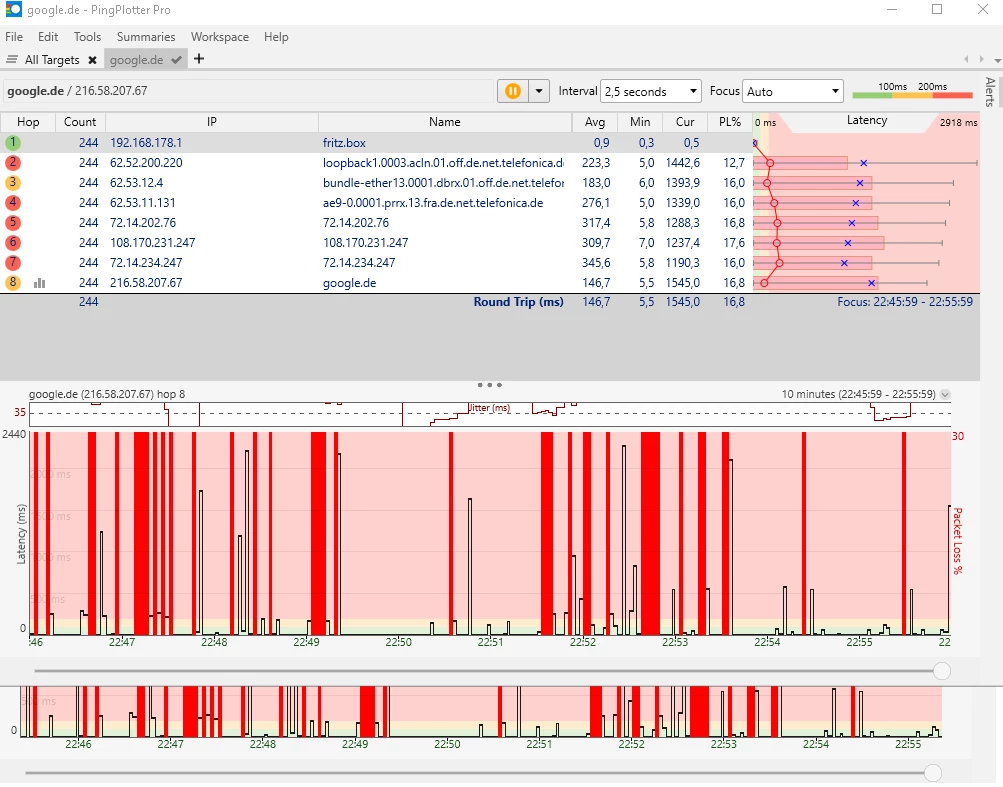Click the ae9-0.0001.prrx.13.fra name cell
Image resolution: width=1003 pixels, height=787 pixels.
pos(433,203)
